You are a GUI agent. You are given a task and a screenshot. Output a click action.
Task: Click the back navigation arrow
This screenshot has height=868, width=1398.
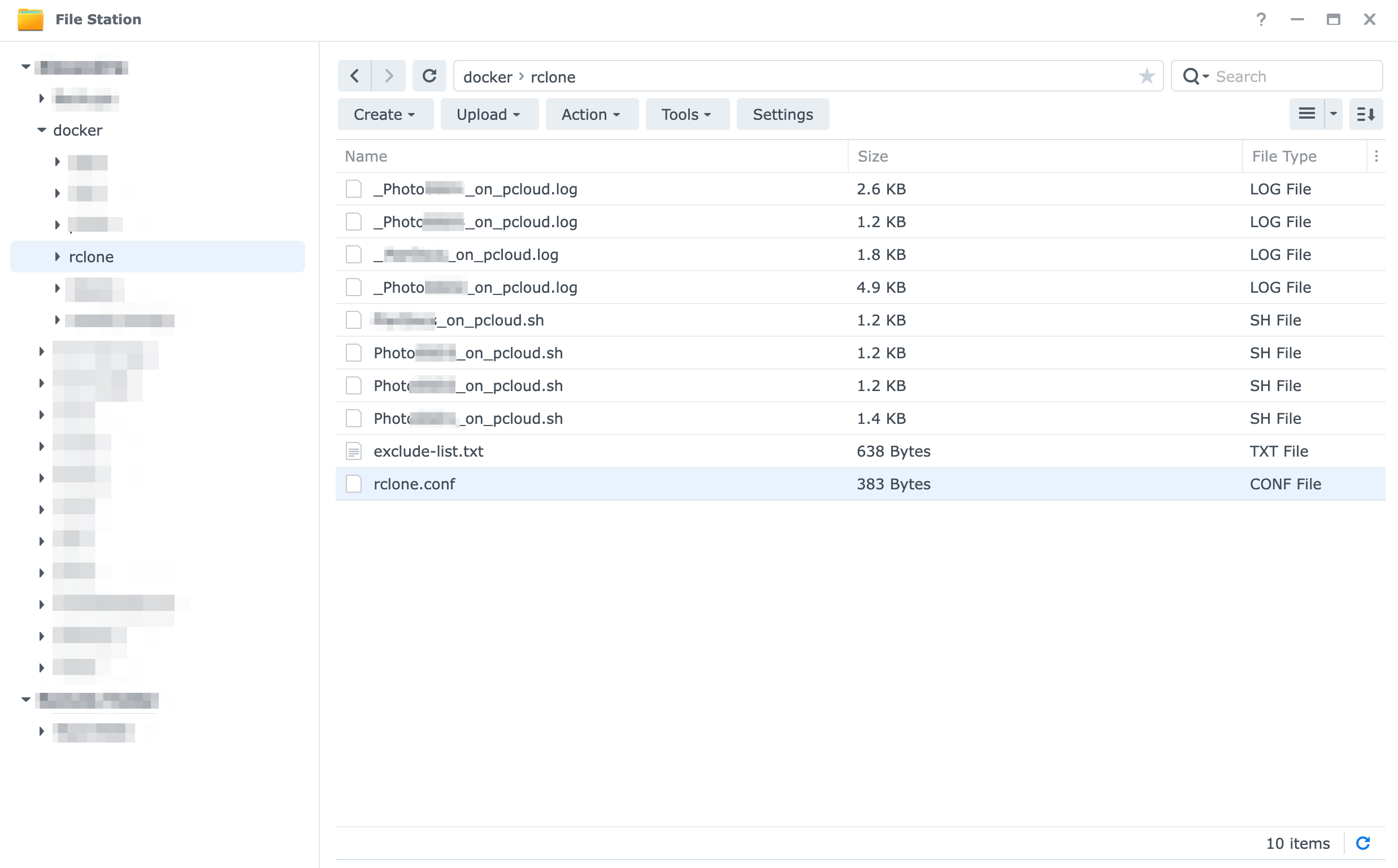coord(354,76)
